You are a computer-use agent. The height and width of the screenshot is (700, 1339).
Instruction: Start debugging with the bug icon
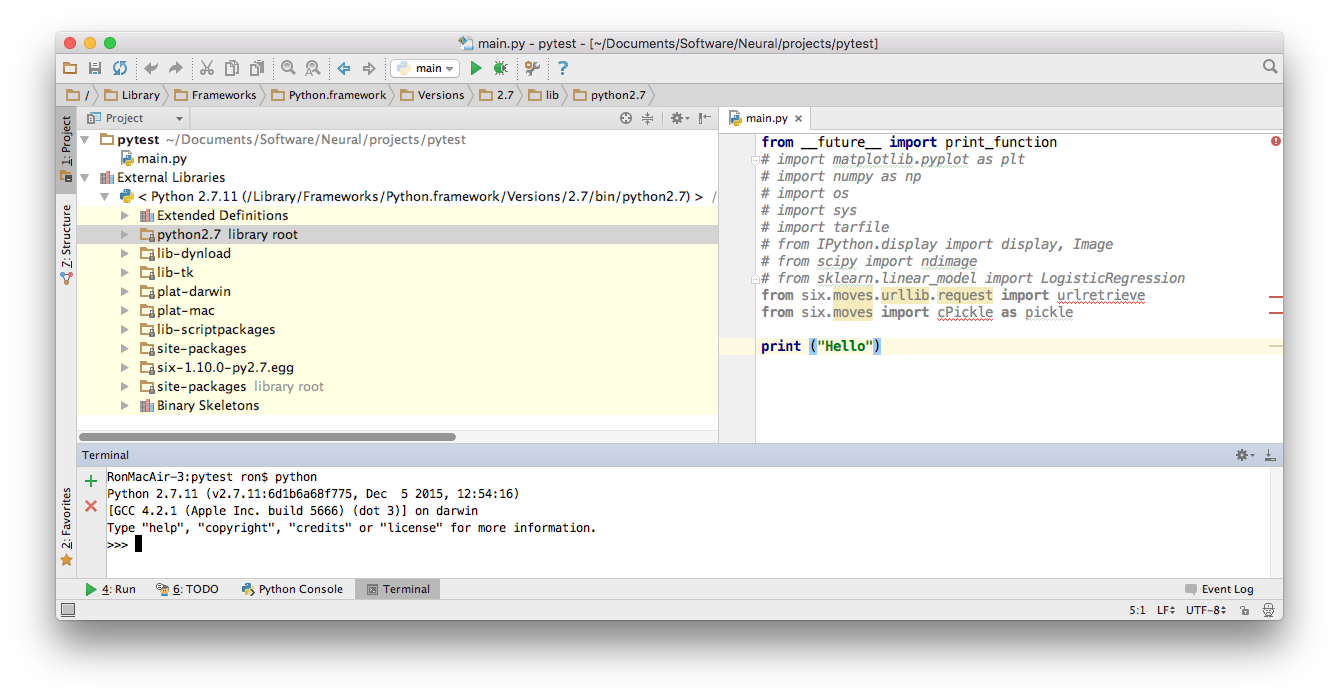500,68
